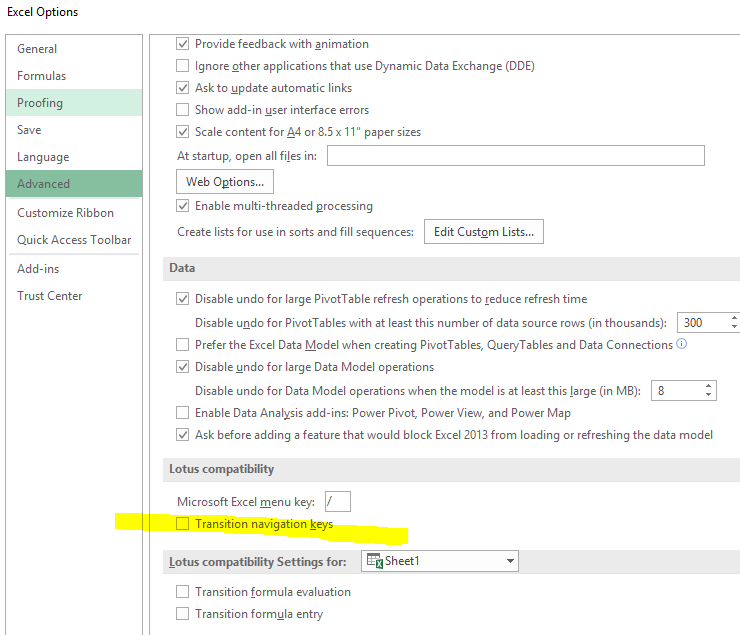This screenshot has height=635, width=740.
Task: Increase Data Model size spinner value
Action: (x=708, y=386)
